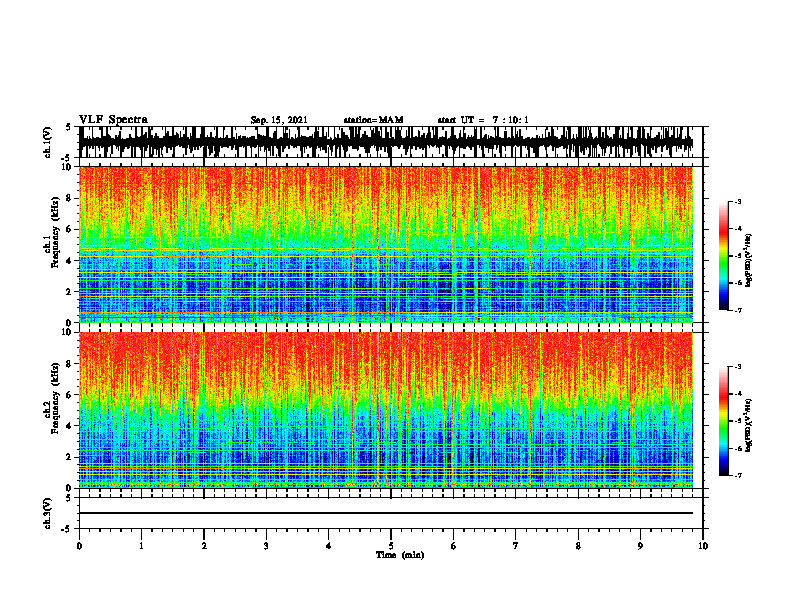Click the time axis tick label "0"
The width and height of the screenshot is (792, 612).
point(79,546)
